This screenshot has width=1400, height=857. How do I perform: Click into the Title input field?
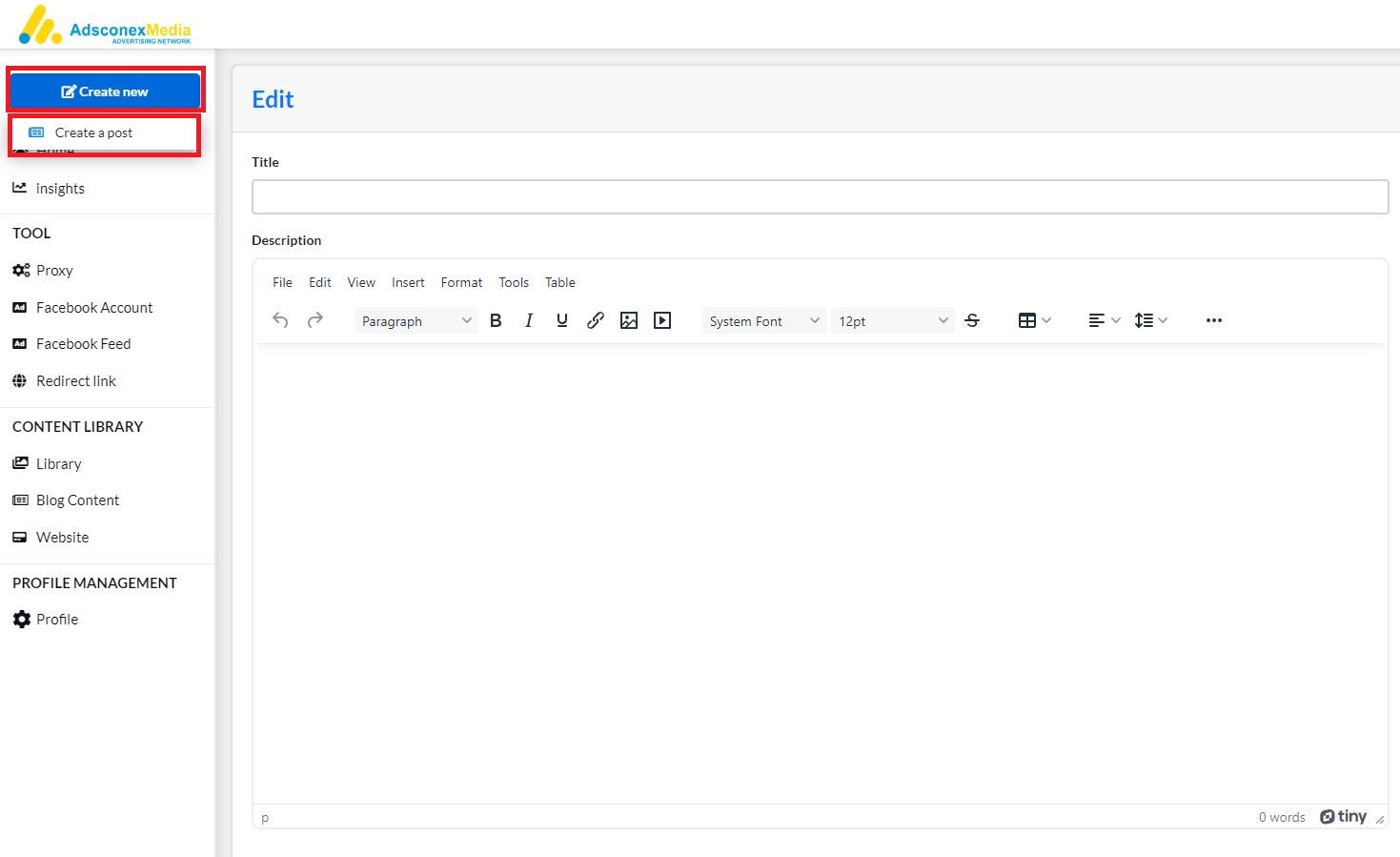(820, 197)
